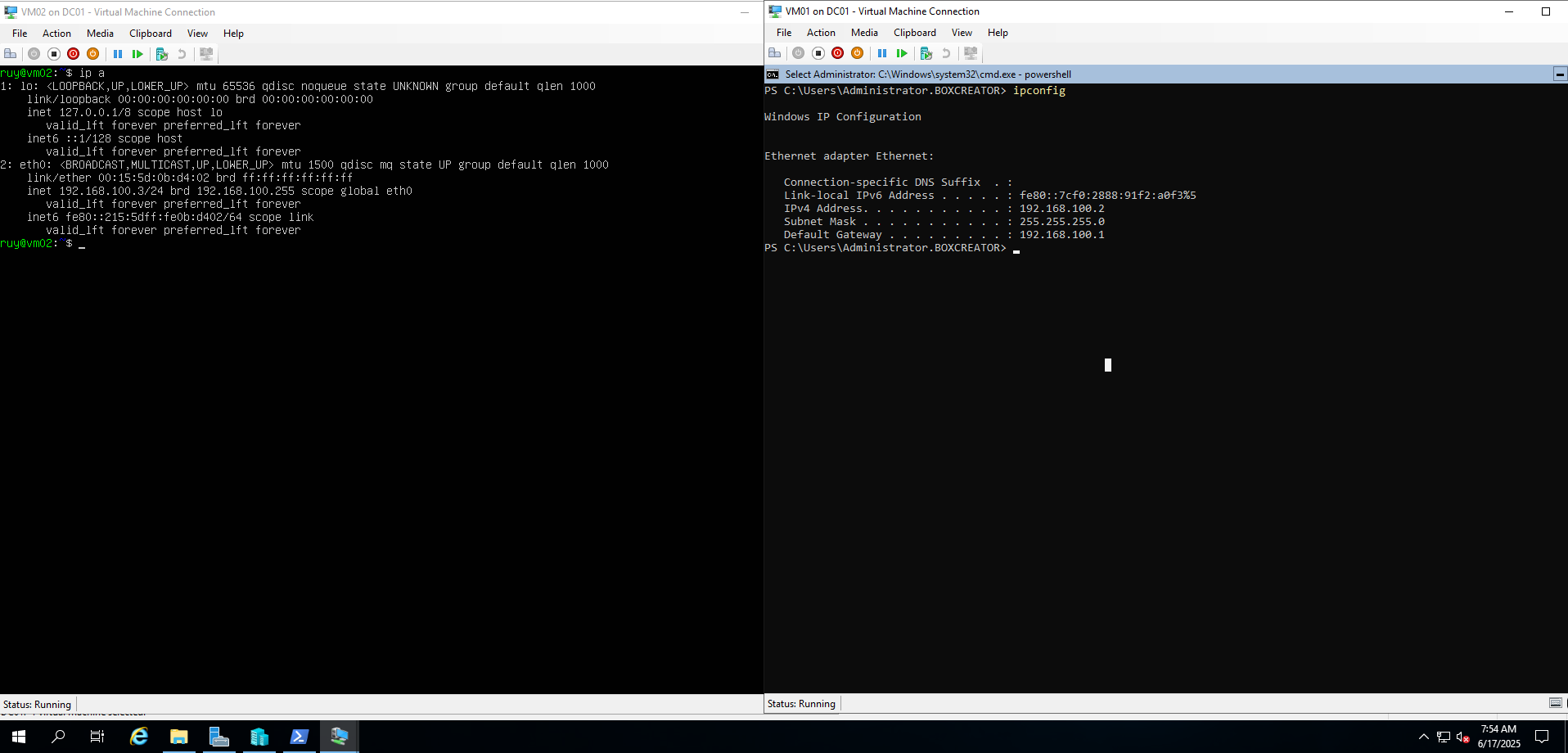Create a checkpoint of VM01 from toolbar

926,53
